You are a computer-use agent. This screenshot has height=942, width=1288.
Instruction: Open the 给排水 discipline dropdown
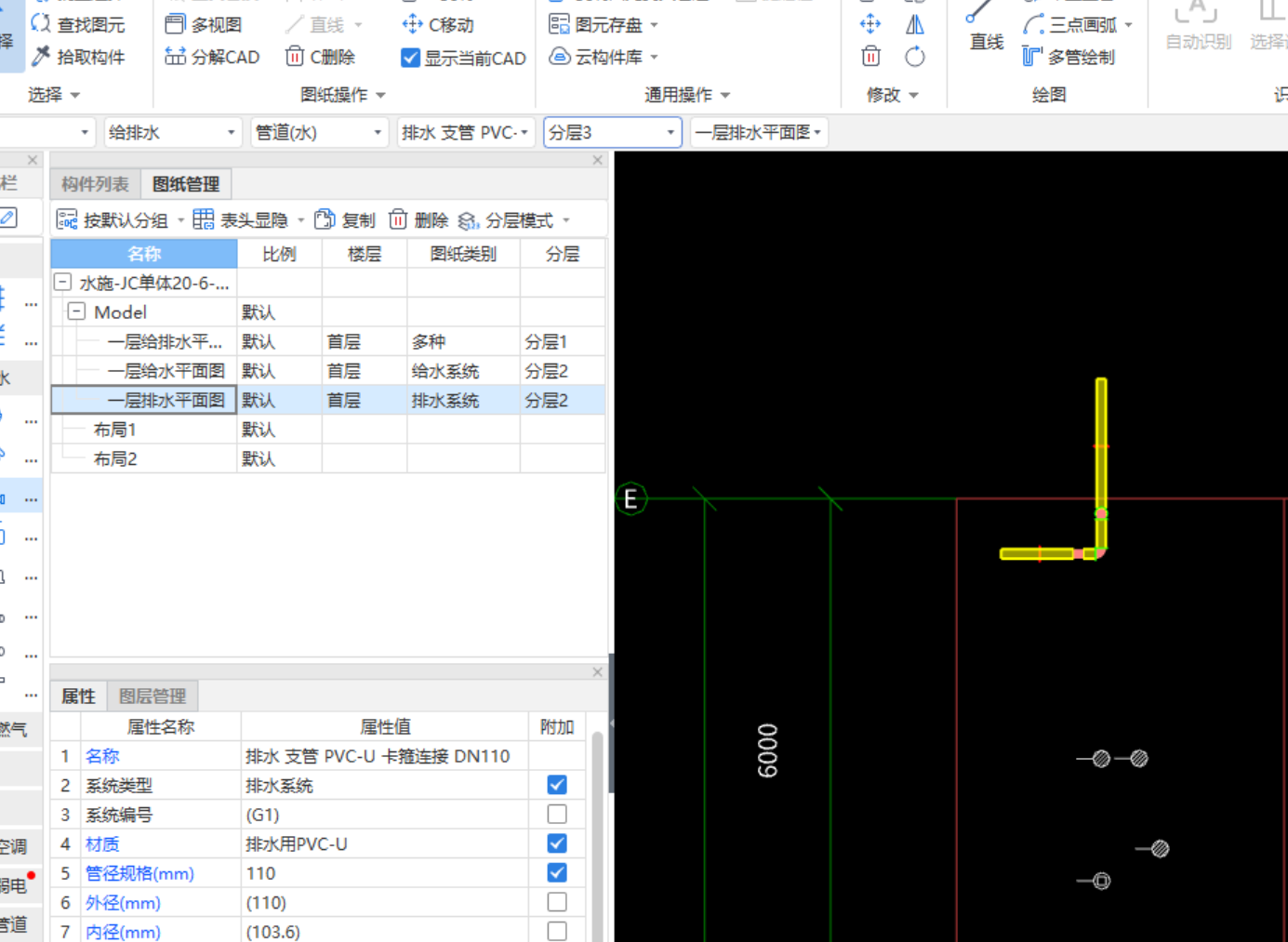tap(172, 132)
